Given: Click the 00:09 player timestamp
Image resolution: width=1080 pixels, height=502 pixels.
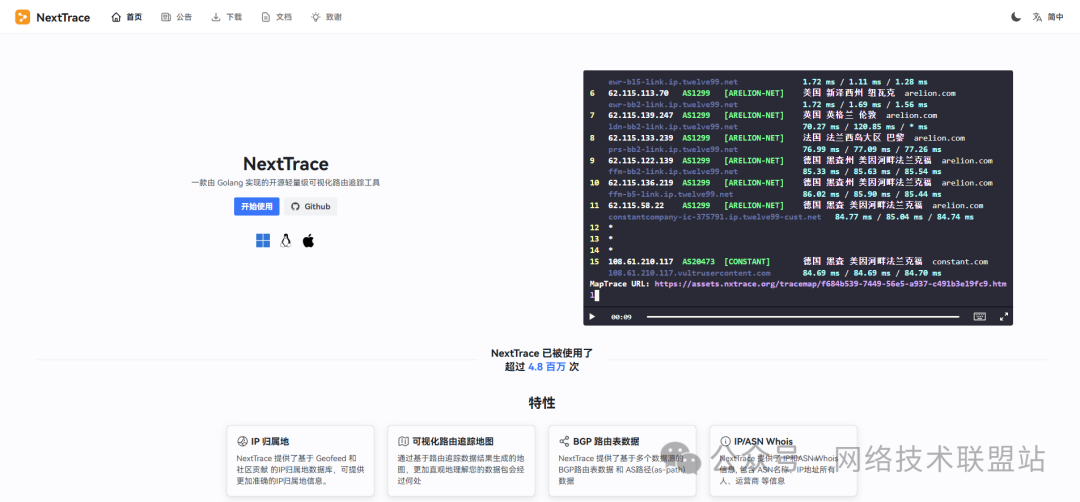Looking at the screenshot, I should point(621,317).
